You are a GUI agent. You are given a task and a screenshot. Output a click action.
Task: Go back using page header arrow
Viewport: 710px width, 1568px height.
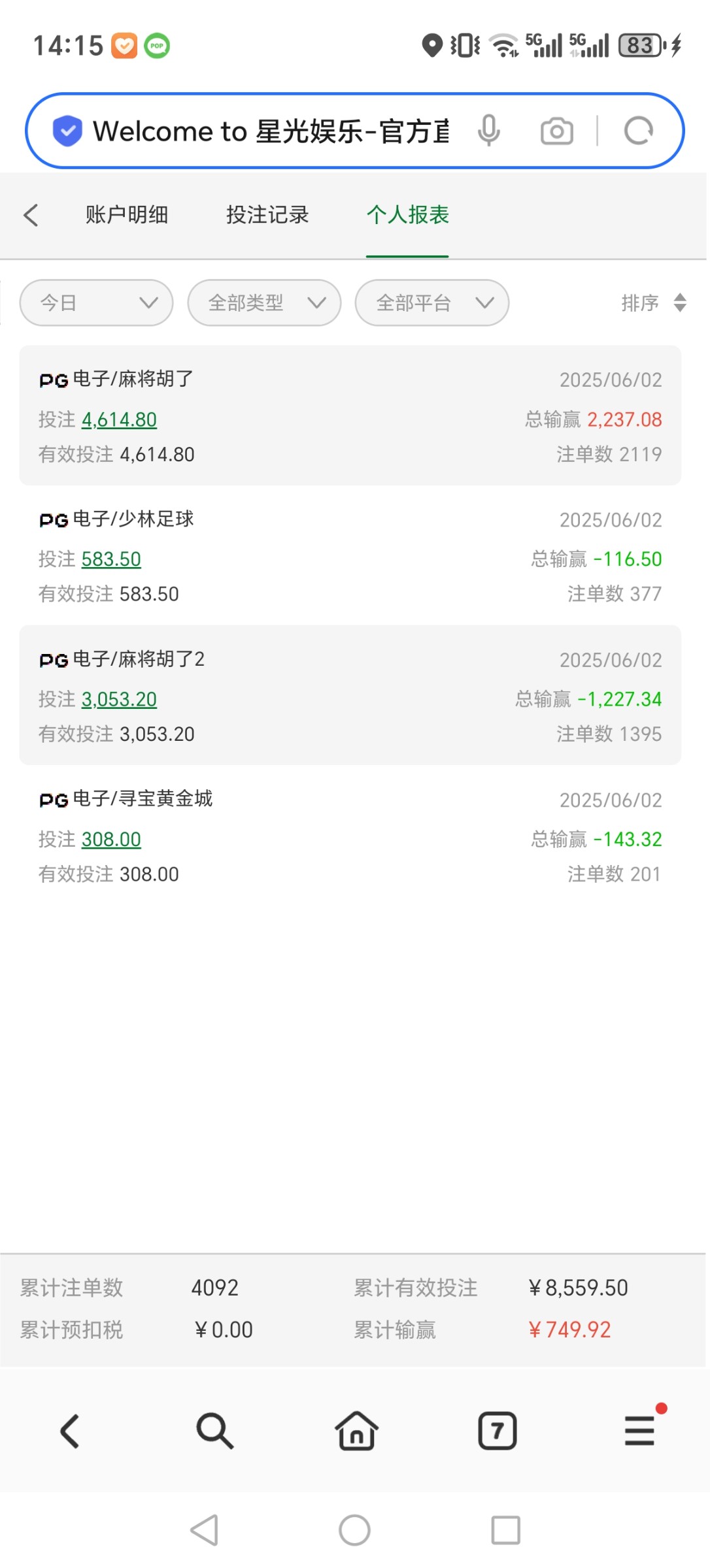pos(31,215)
